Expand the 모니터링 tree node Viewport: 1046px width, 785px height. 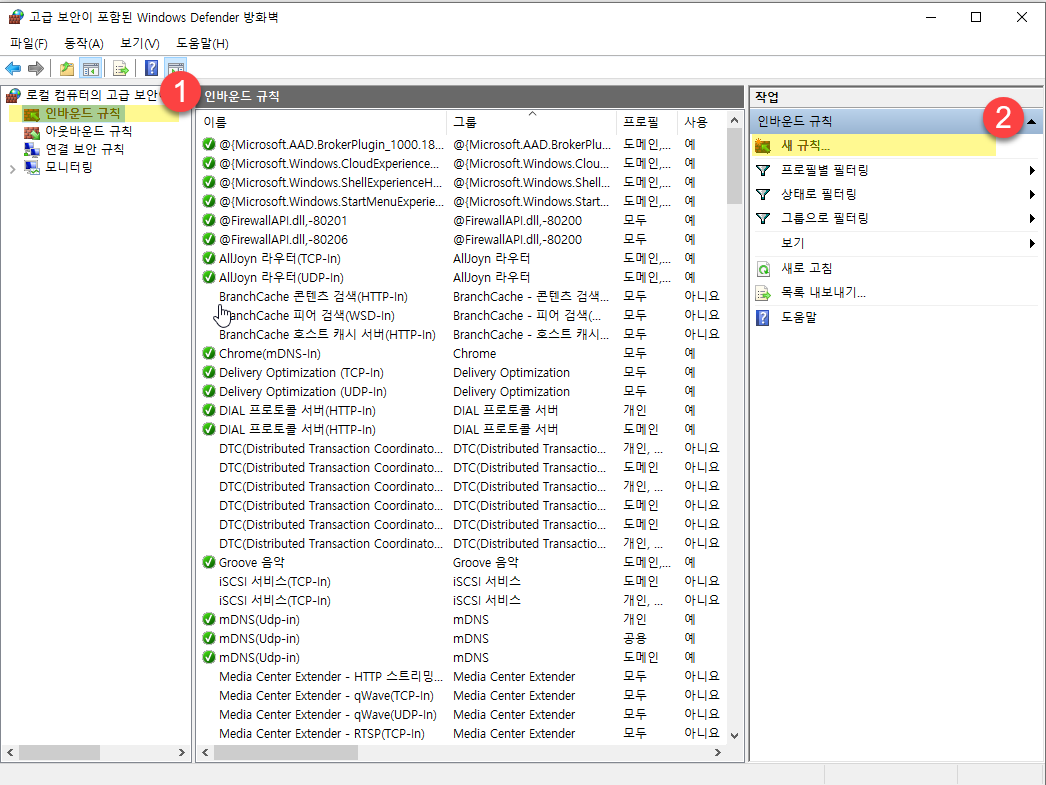click(x=12, y=169)
